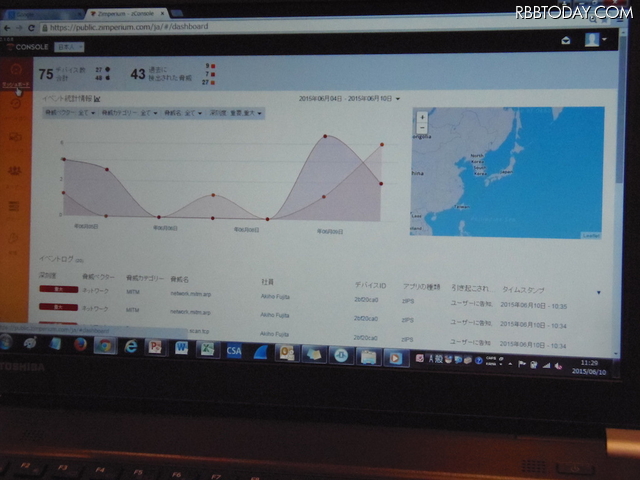Image resolution: width=640 pixels, height=480 pixels.
Task: Sort by threat name column header
Action: coord(180,279)
